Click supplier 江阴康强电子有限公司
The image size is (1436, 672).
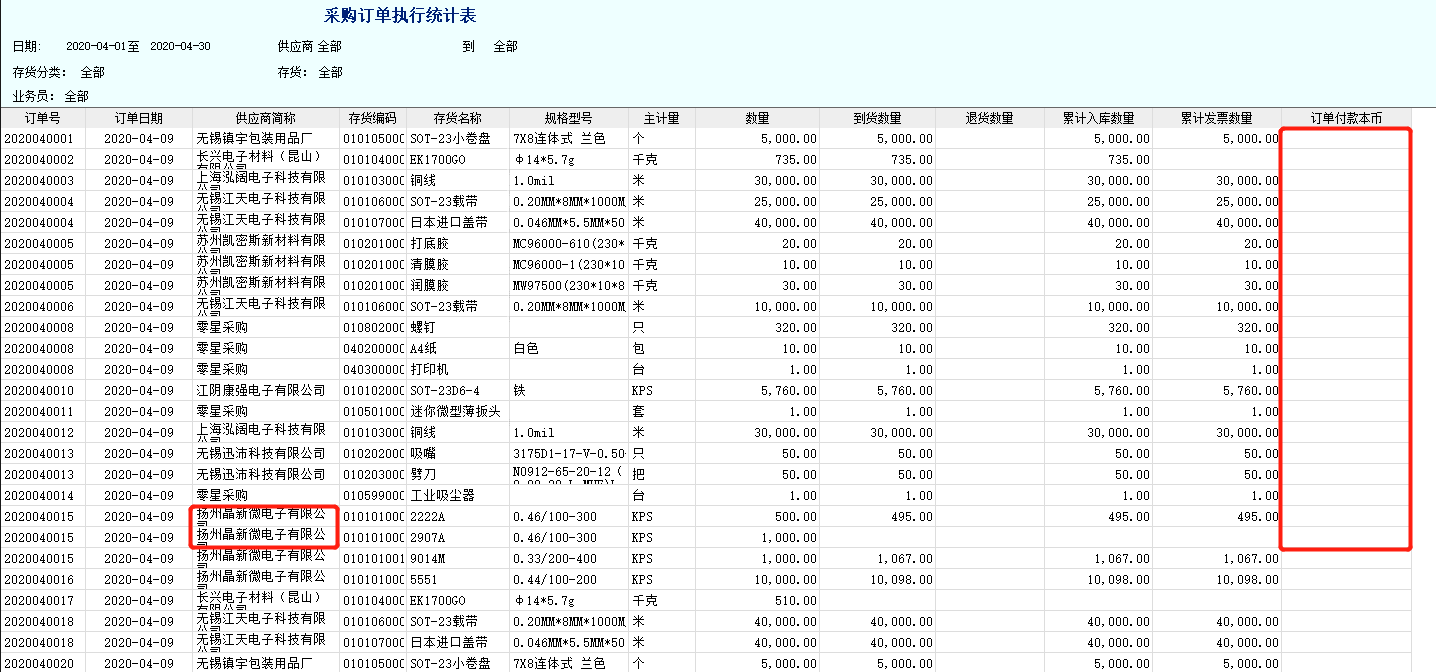pos(261,391)
